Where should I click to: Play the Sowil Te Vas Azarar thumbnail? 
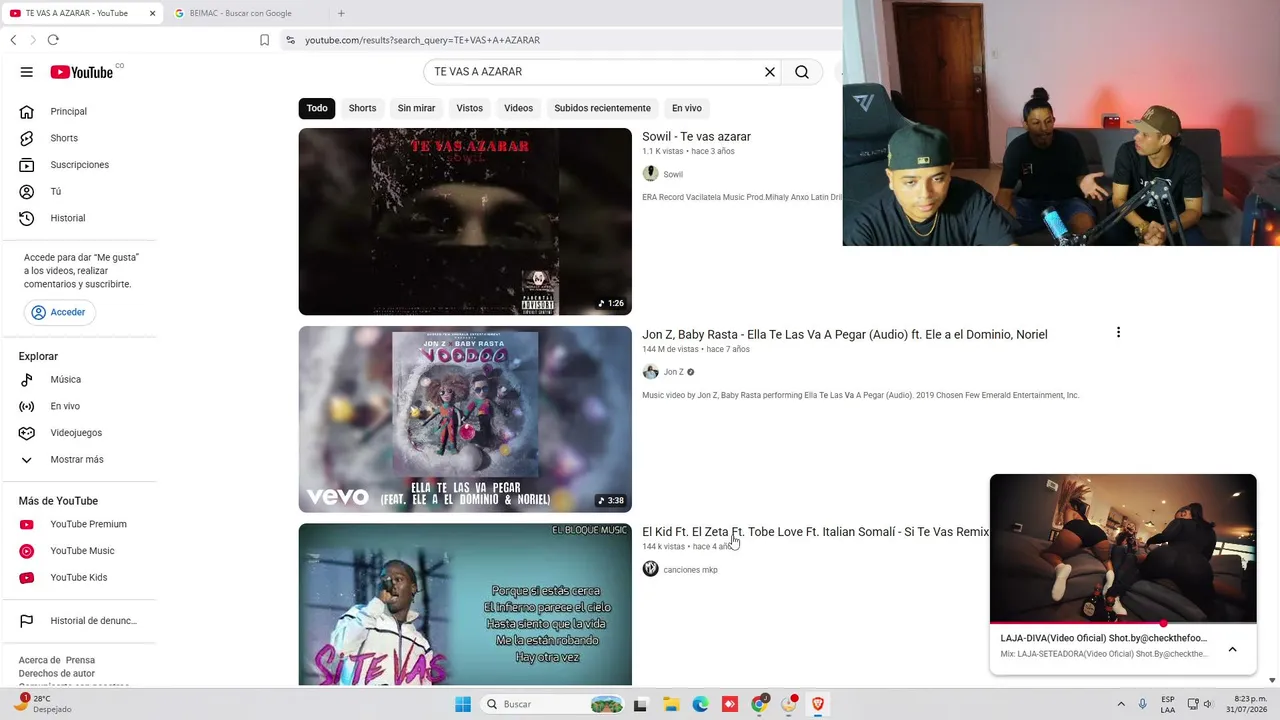(x=465, y=222)
